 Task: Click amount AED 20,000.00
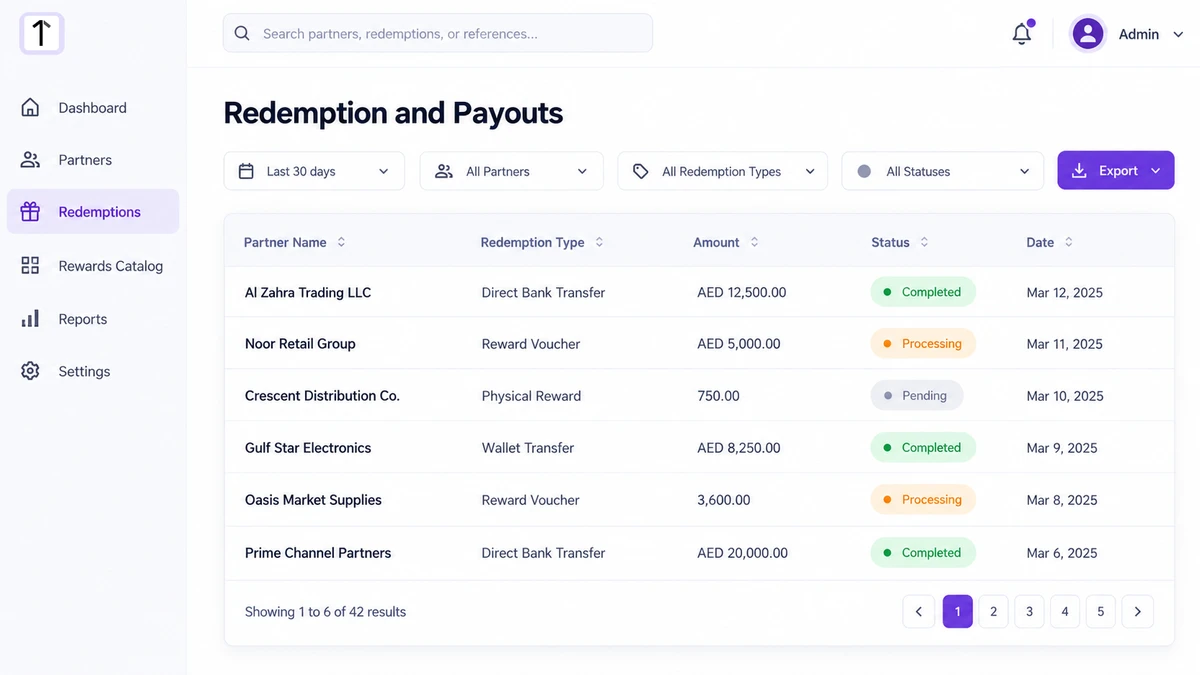[x=743, y=553]
